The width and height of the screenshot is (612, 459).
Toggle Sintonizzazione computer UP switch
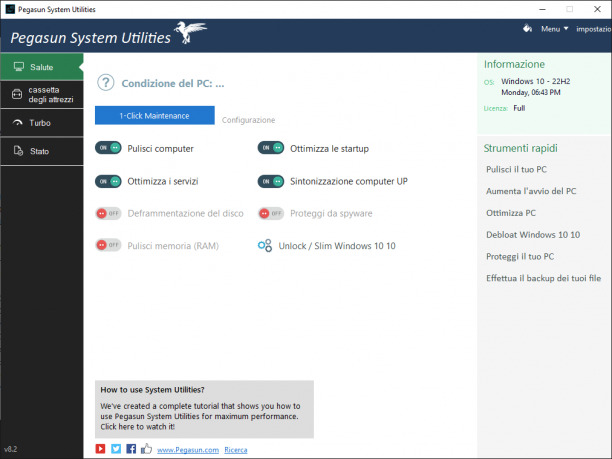(x=271, y=181)
